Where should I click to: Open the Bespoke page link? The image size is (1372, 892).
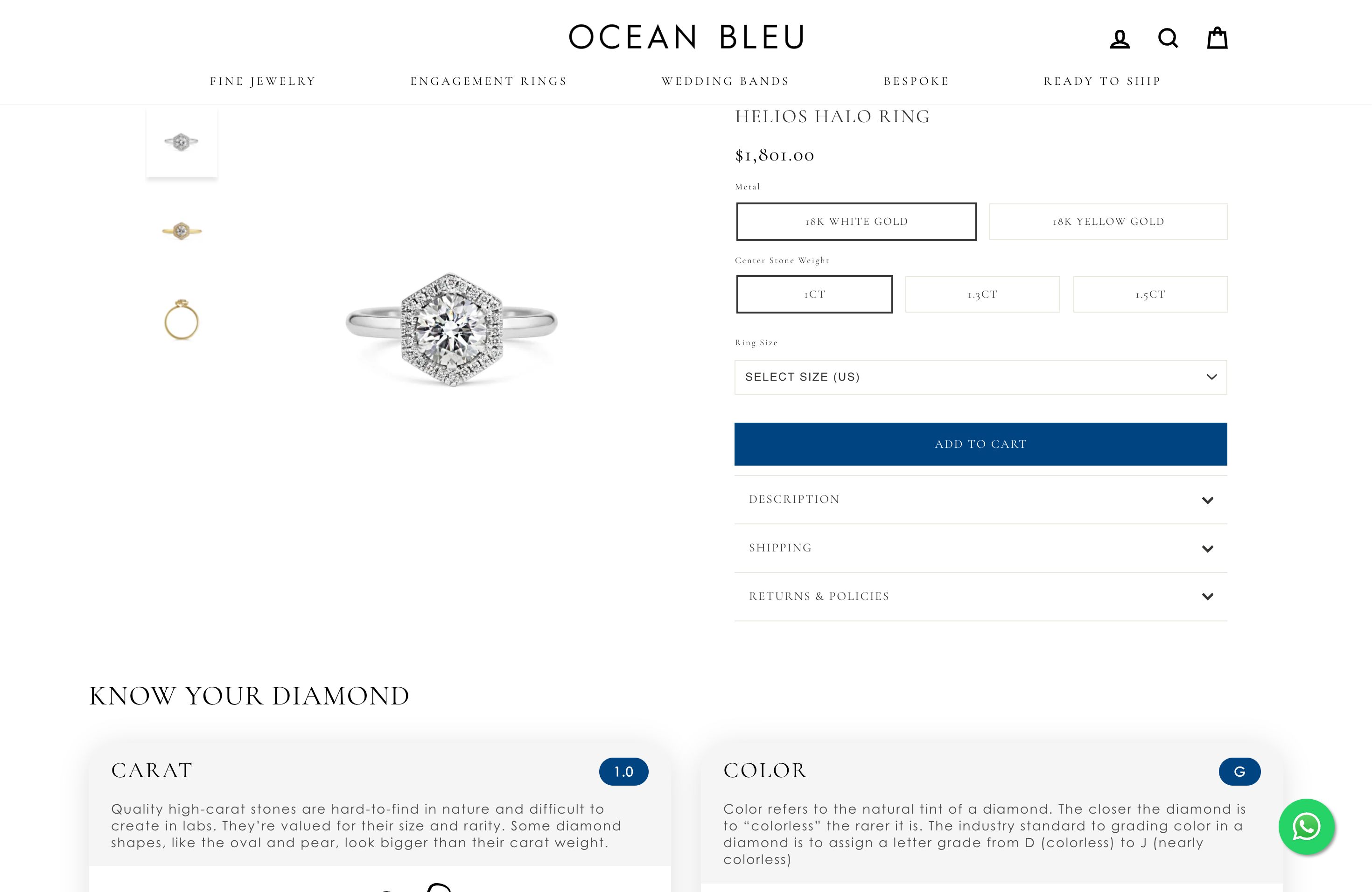(x=916, y=81)
